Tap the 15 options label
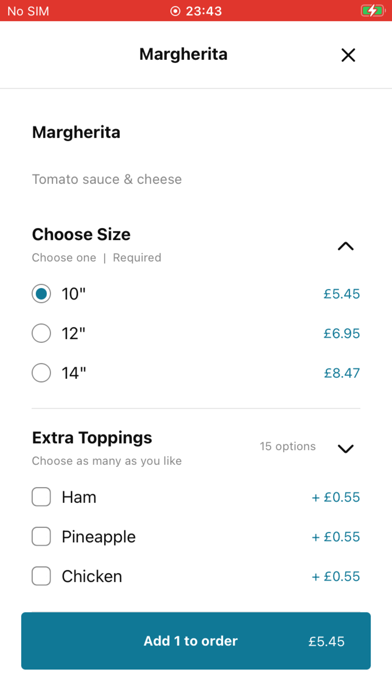 (x=288, y=446)
